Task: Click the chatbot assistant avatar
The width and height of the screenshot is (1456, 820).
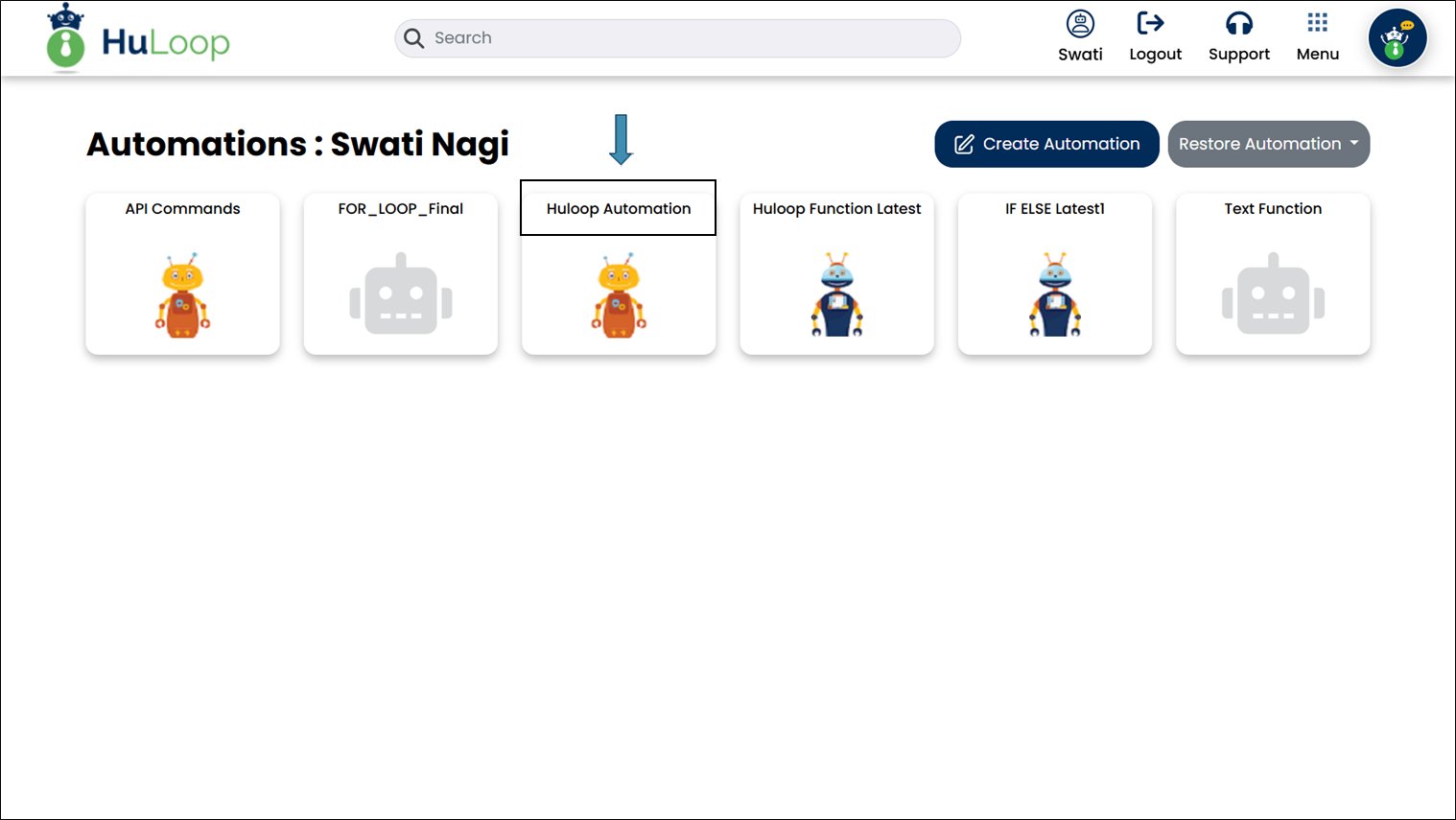Action: coord(1397,38)
